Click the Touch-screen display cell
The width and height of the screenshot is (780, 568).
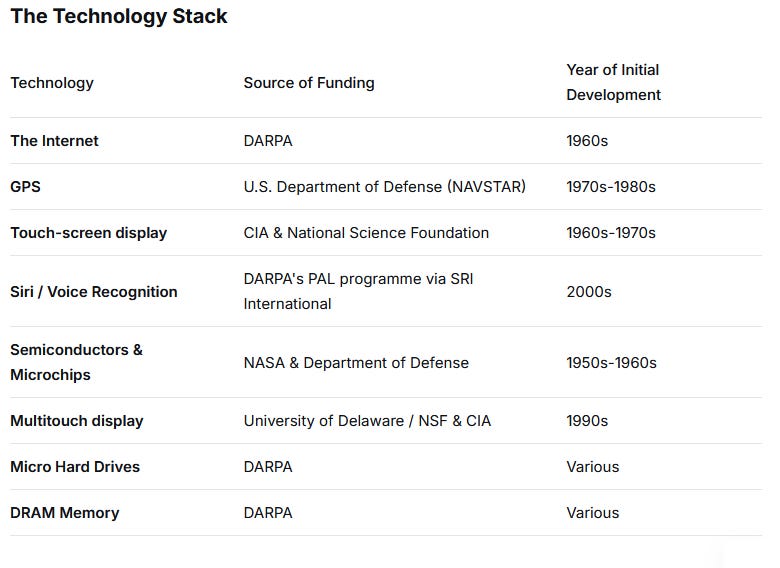89,233
